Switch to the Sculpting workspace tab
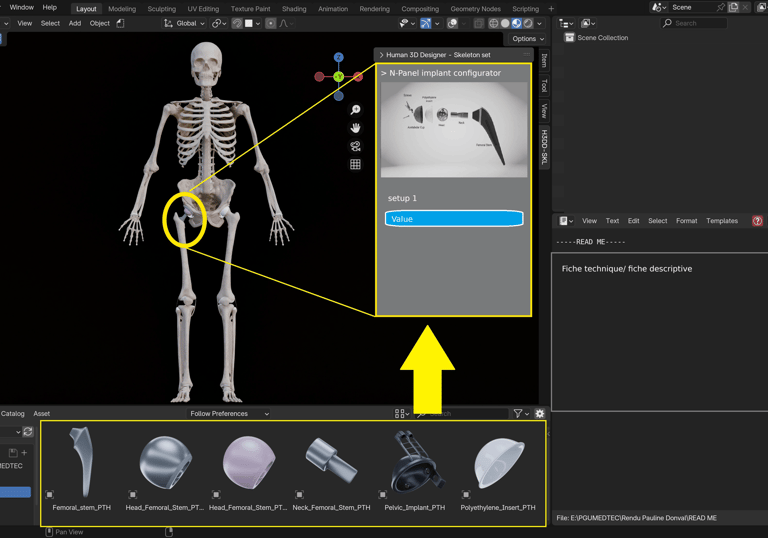The height and width of the screenshot is (538, 768). [162, 9]
